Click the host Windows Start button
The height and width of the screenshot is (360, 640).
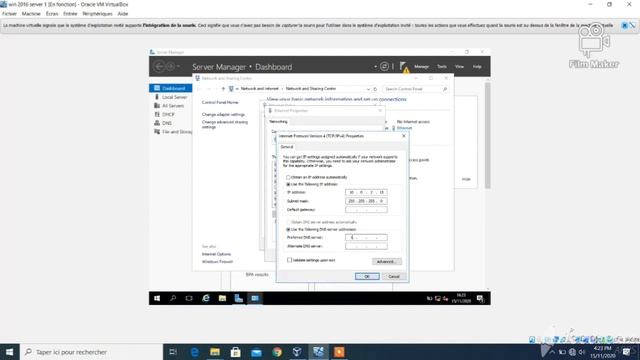[x=9, y=352]
